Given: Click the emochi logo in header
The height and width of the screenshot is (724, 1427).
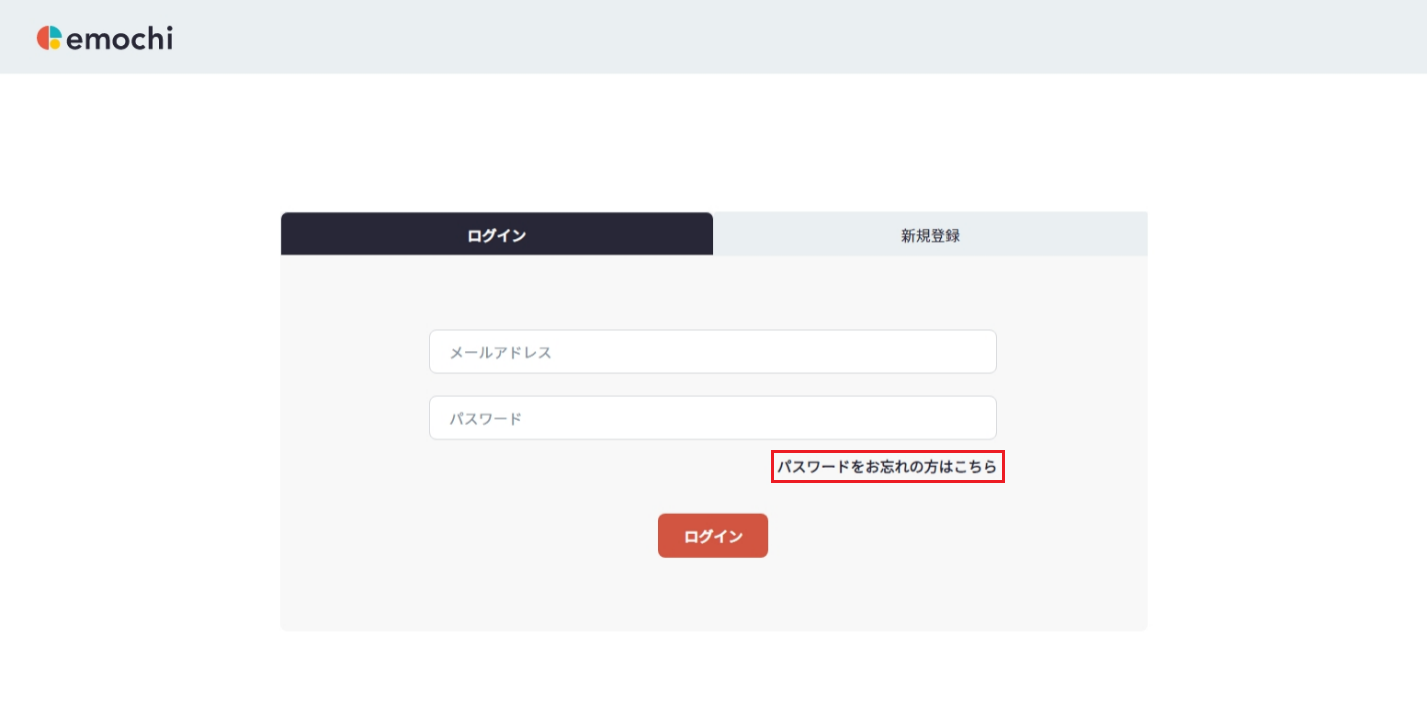Looking at the screenshot, I should pos(104,38).
